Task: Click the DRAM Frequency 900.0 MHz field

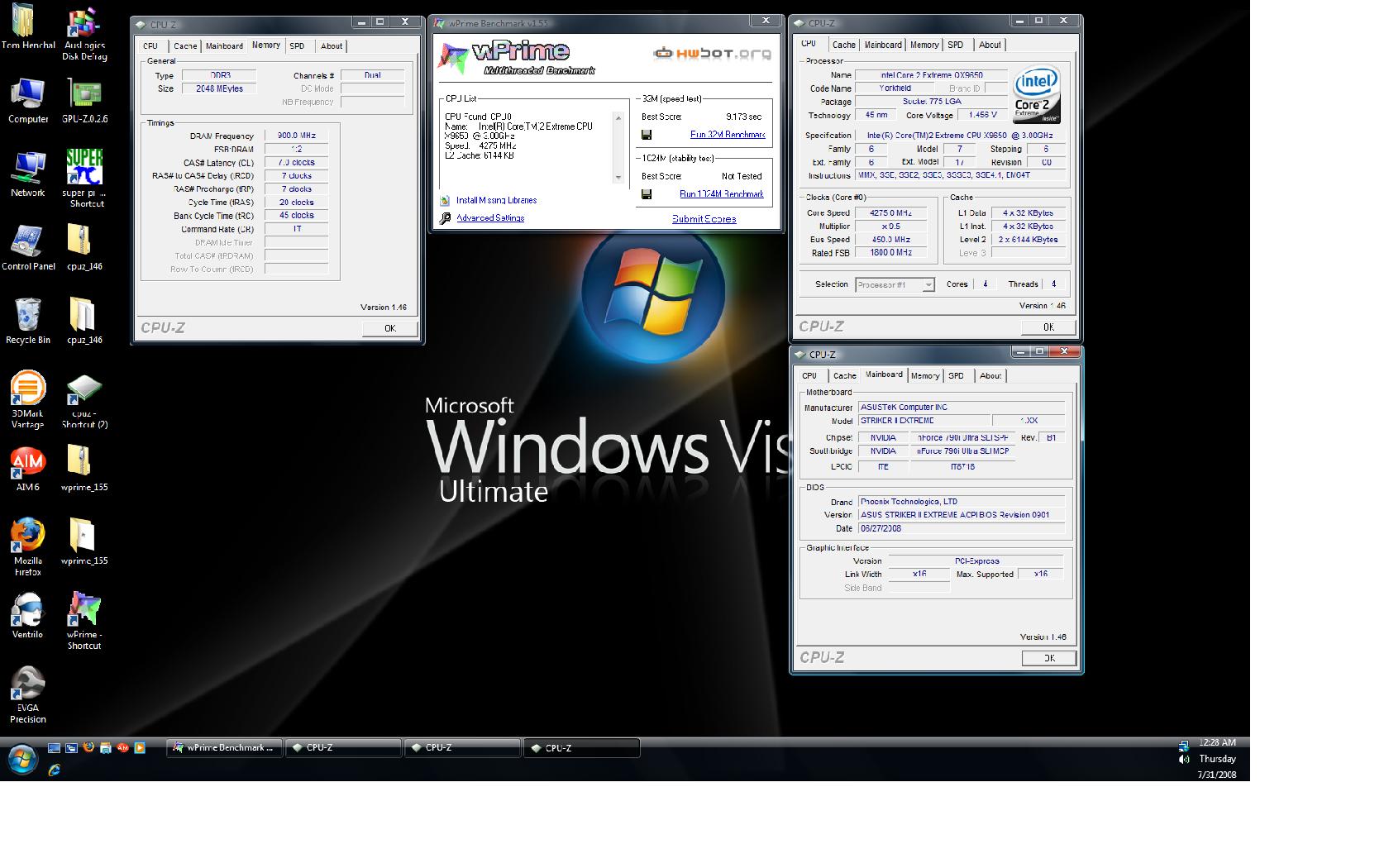Action: tap(297, 136)
